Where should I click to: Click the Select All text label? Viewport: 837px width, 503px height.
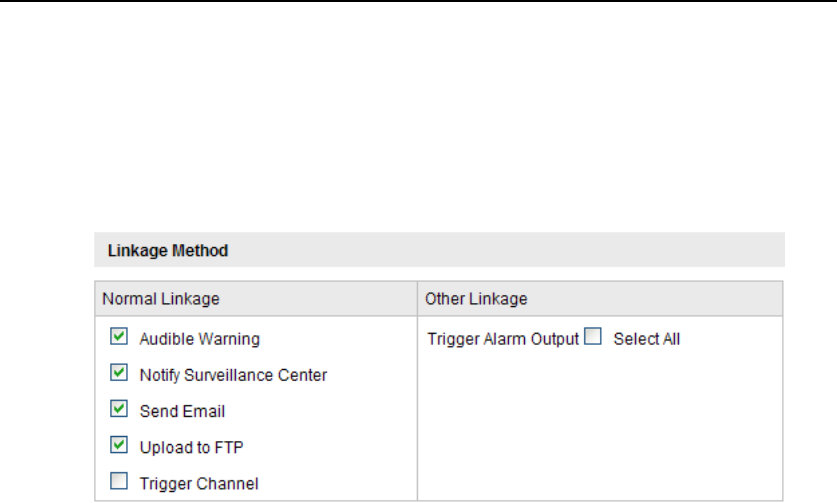point(646,339)
